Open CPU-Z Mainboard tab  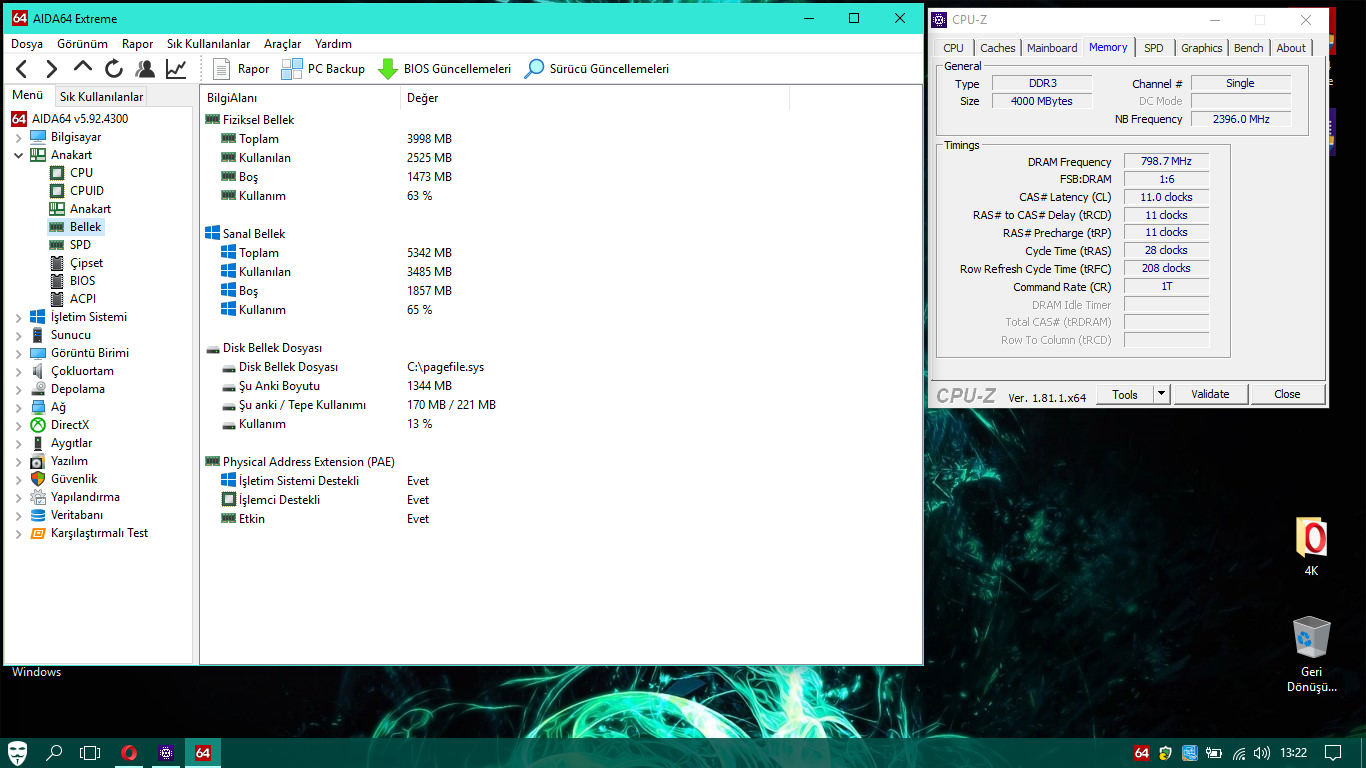1052,48
